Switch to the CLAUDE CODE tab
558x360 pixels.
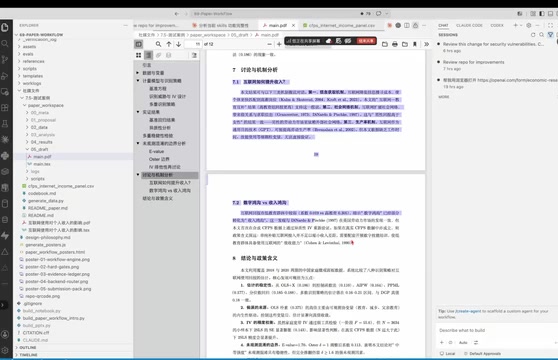point(469,25)
